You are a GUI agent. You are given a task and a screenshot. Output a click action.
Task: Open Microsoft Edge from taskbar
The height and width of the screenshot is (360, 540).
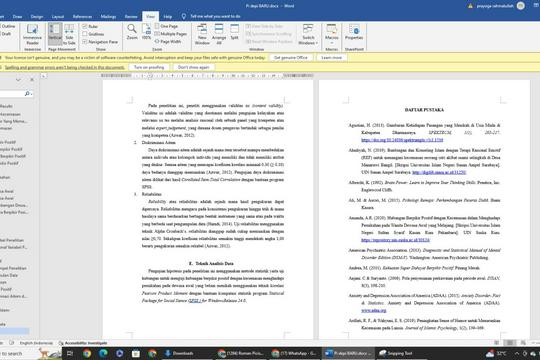(x=103, y=353)
